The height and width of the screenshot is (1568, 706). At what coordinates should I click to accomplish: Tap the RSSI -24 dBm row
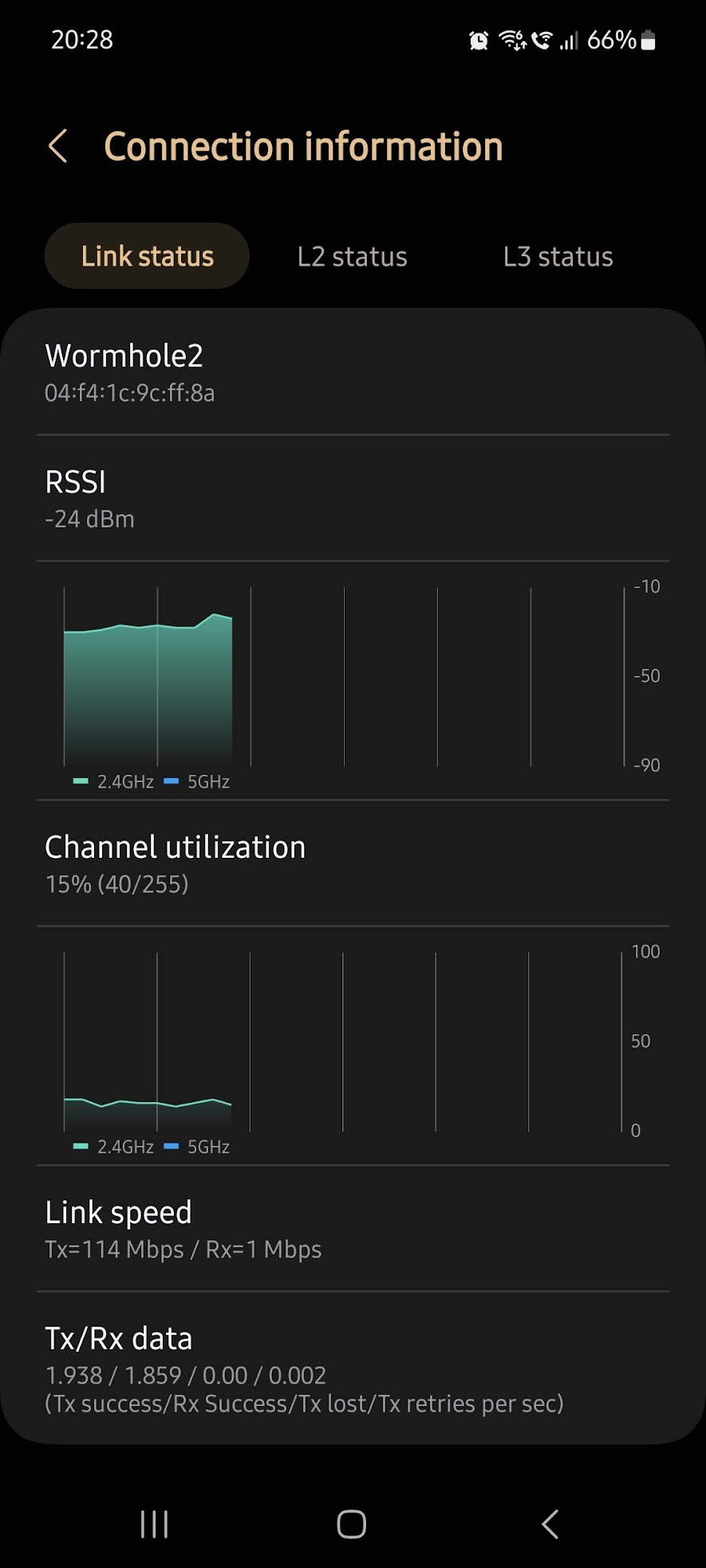click(353, 498)
